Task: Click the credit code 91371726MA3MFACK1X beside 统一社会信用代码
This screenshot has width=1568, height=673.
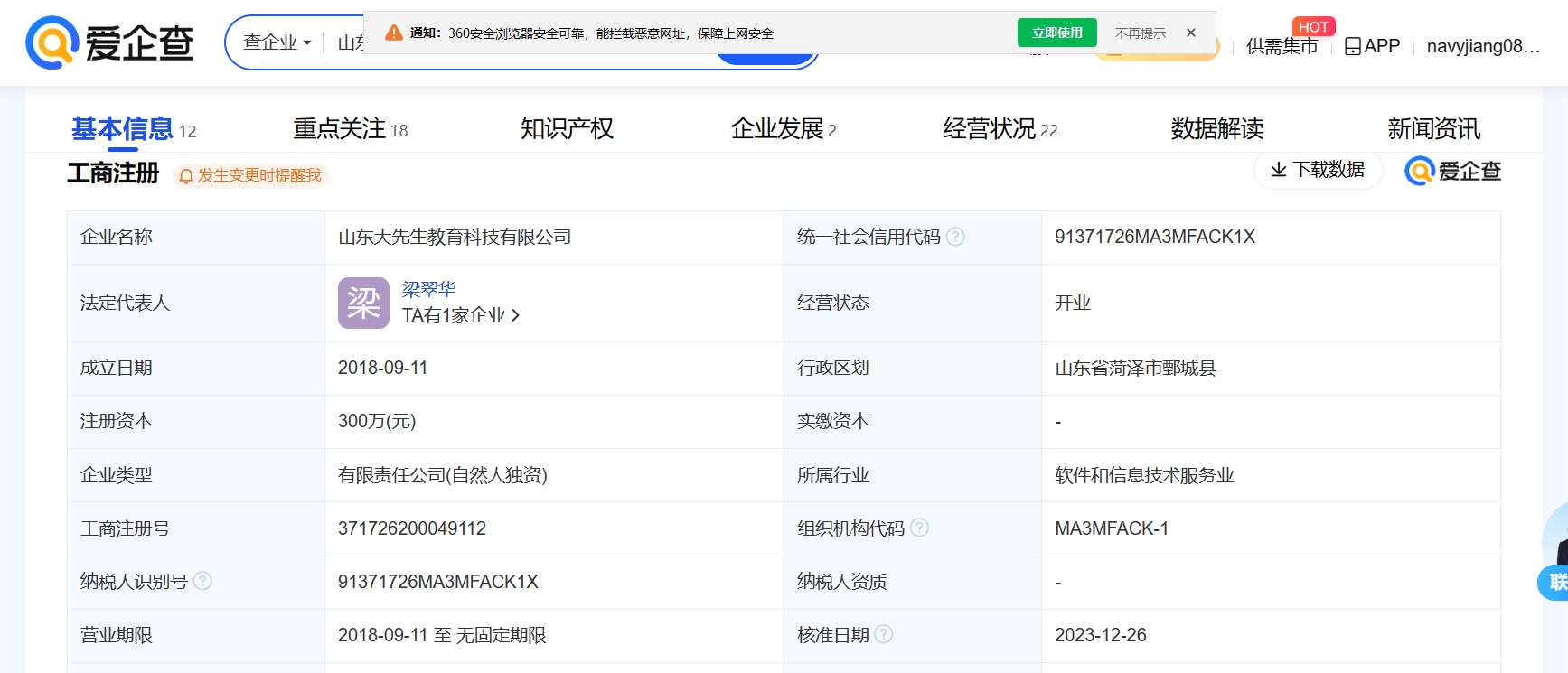Action: [1155, 237]
